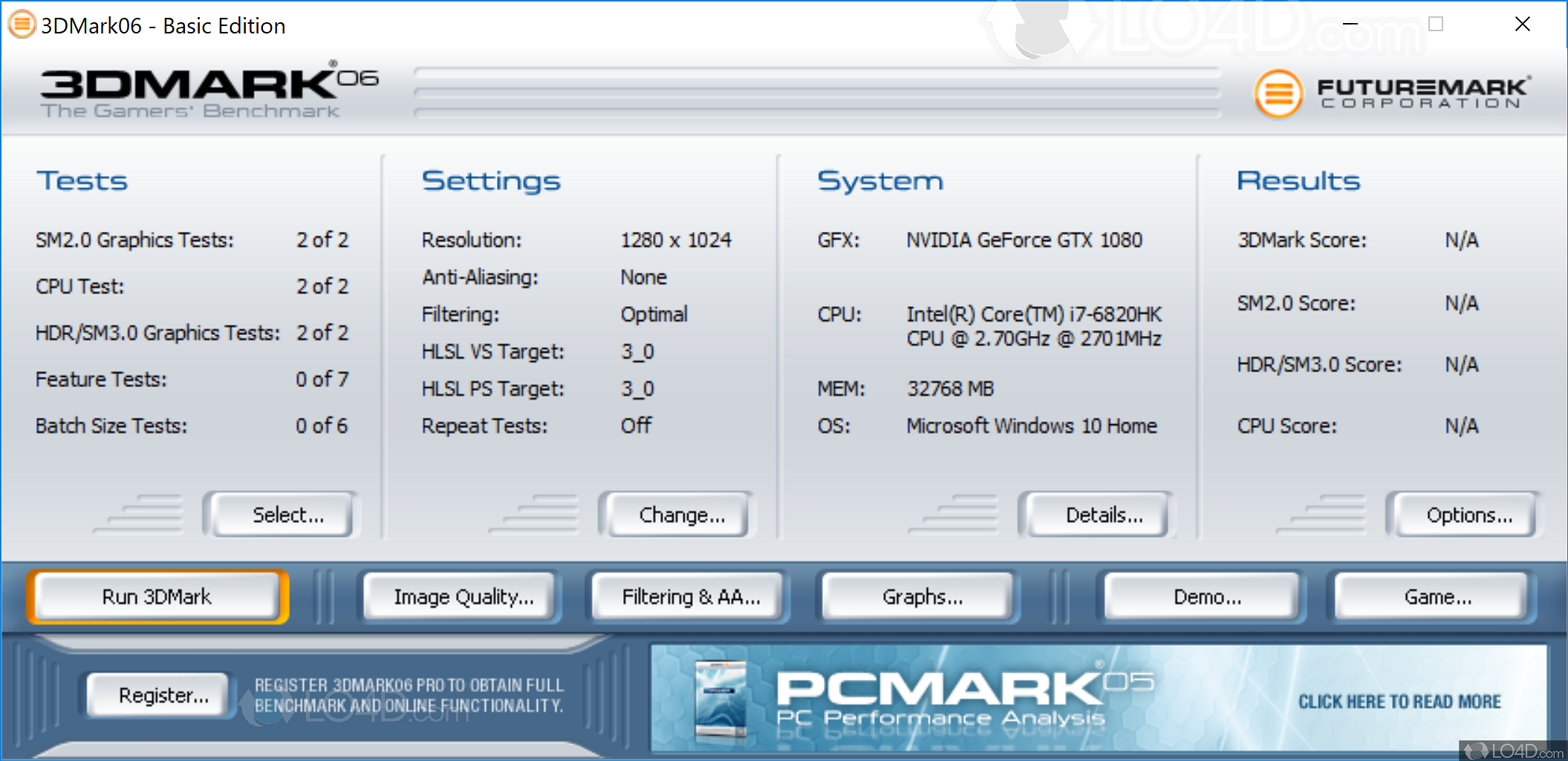The height and width of the screenshot is (761, 1568).
Task: Click '3DMark Score:' label
Action: pos(1301,240)
